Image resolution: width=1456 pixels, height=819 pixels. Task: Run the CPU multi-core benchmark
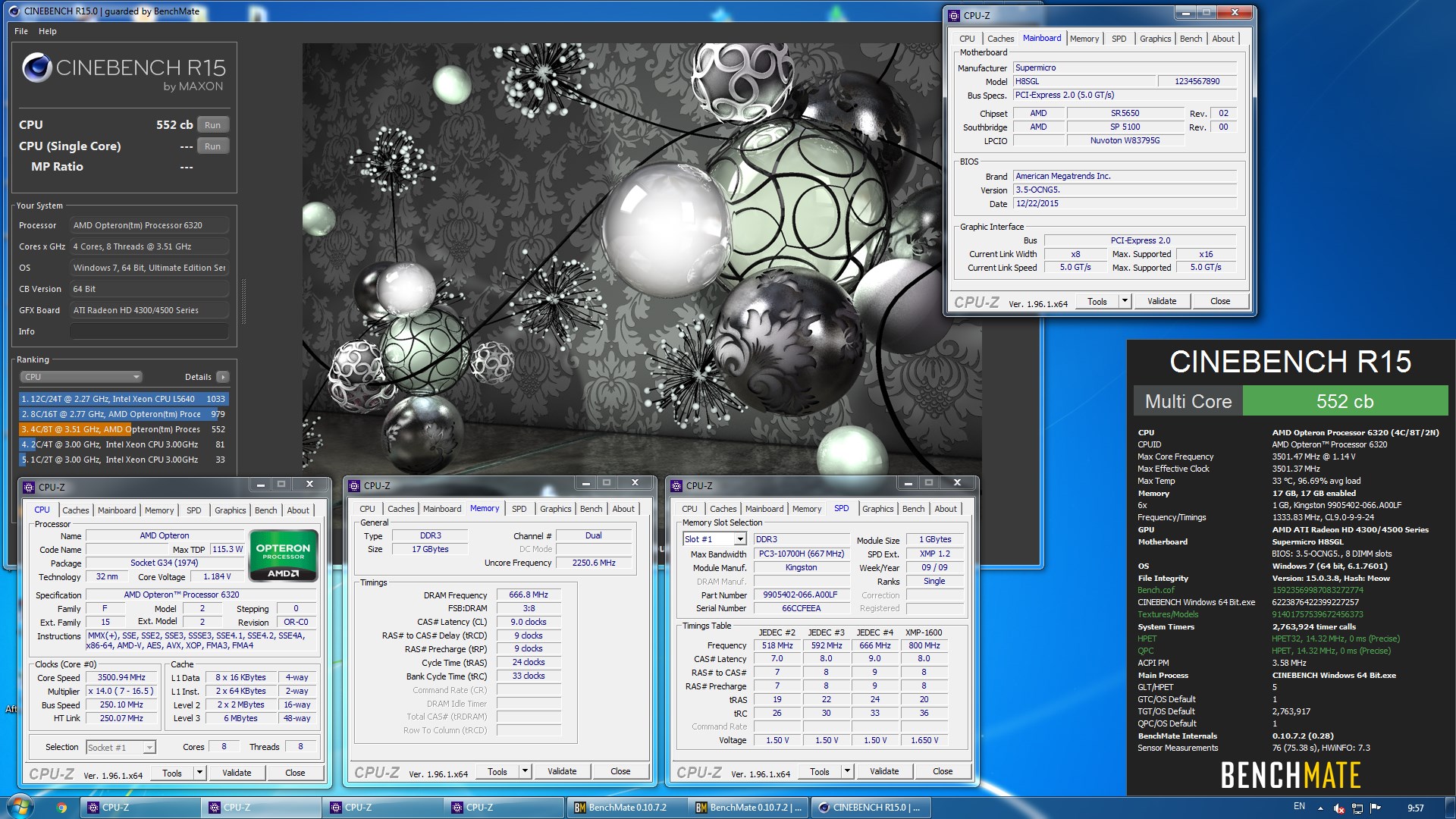213,125
